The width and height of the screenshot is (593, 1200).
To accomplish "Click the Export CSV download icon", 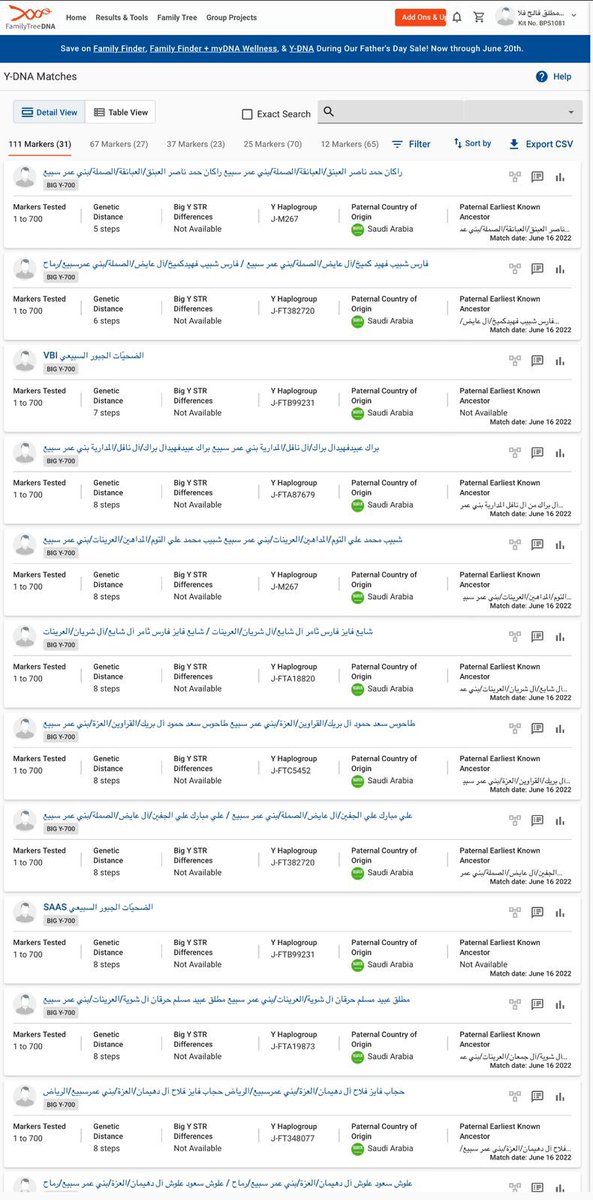I will [514, 144].
